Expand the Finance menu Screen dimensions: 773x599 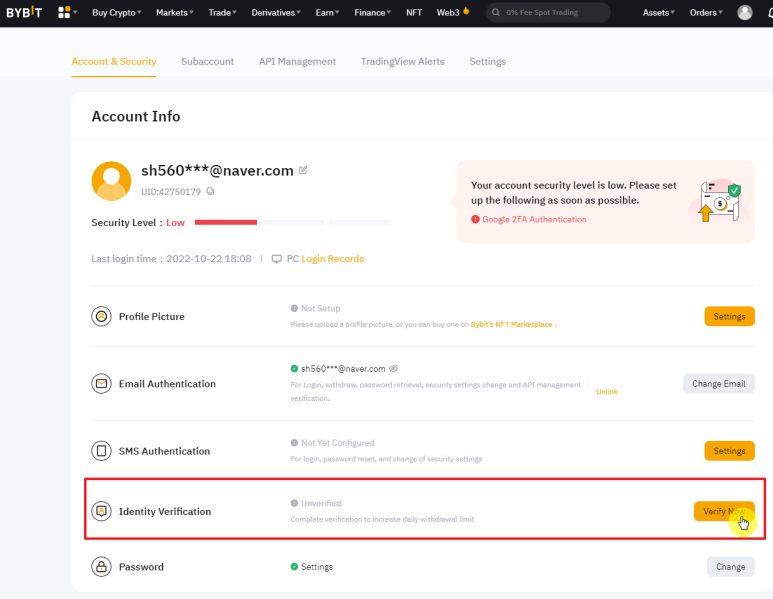pos(372,12)
